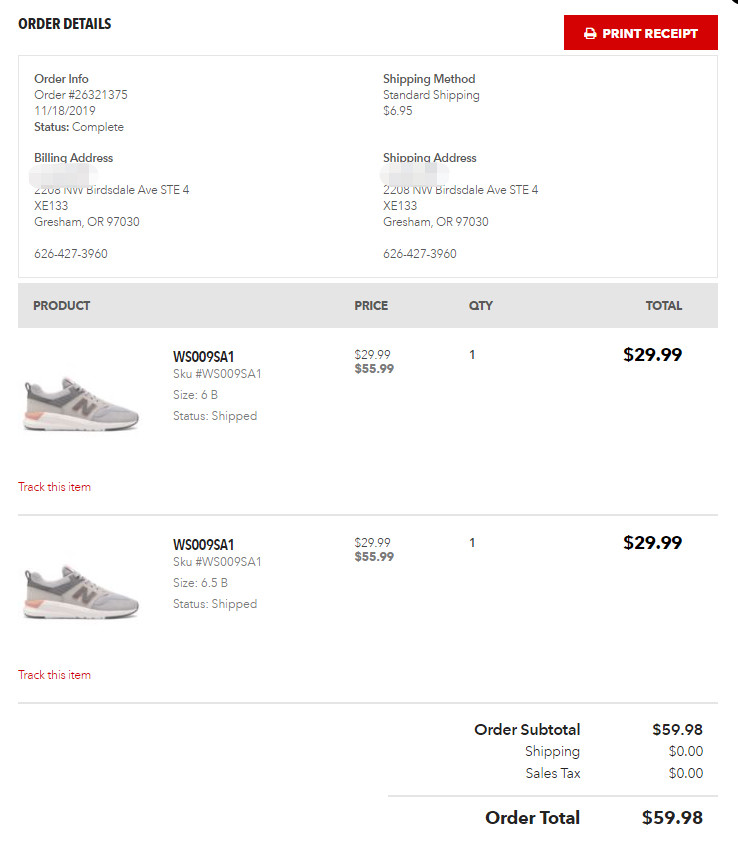The image size is (738, 850).
Task: Click the printer icon on Print Receipt
Action: 590,34
